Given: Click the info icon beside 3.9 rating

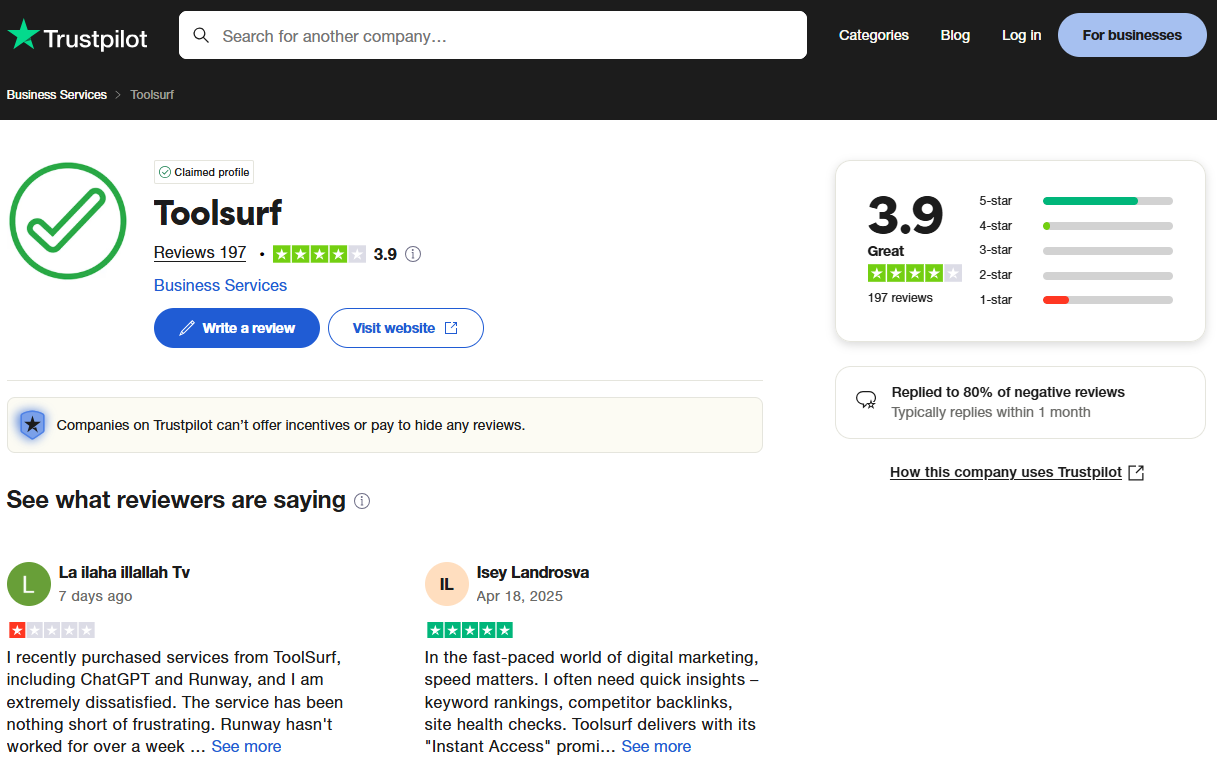Looking at the screenshot, I should click(x=413, y=254).
